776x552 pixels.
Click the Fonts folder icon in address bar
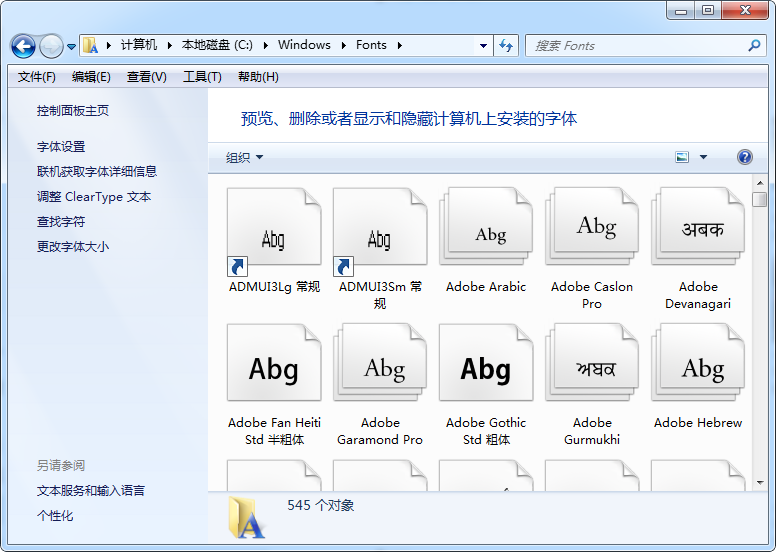[x=90, y=46]
